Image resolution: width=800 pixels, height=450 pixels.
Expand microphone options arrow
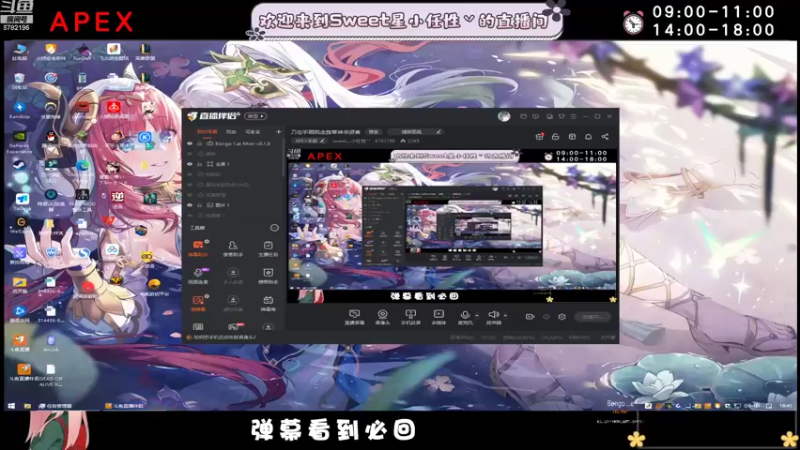(x=477, y=316)
